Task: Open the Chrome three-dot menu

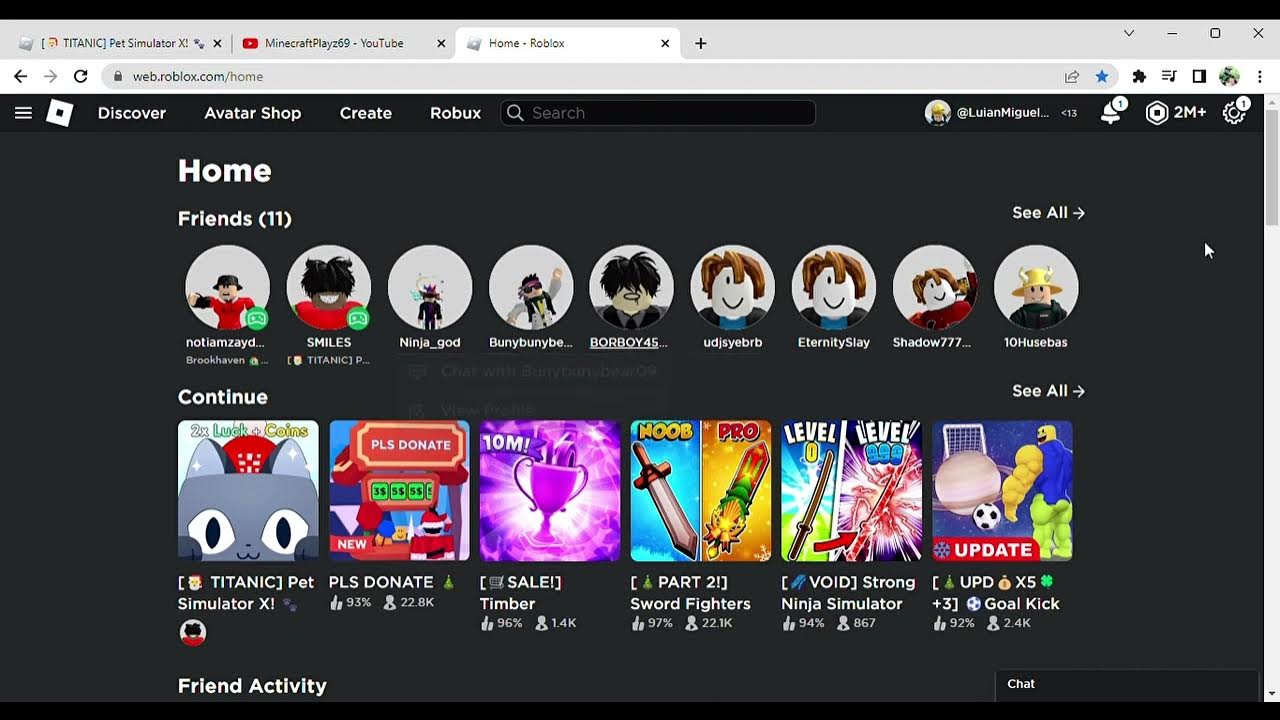Action: 1260,76
